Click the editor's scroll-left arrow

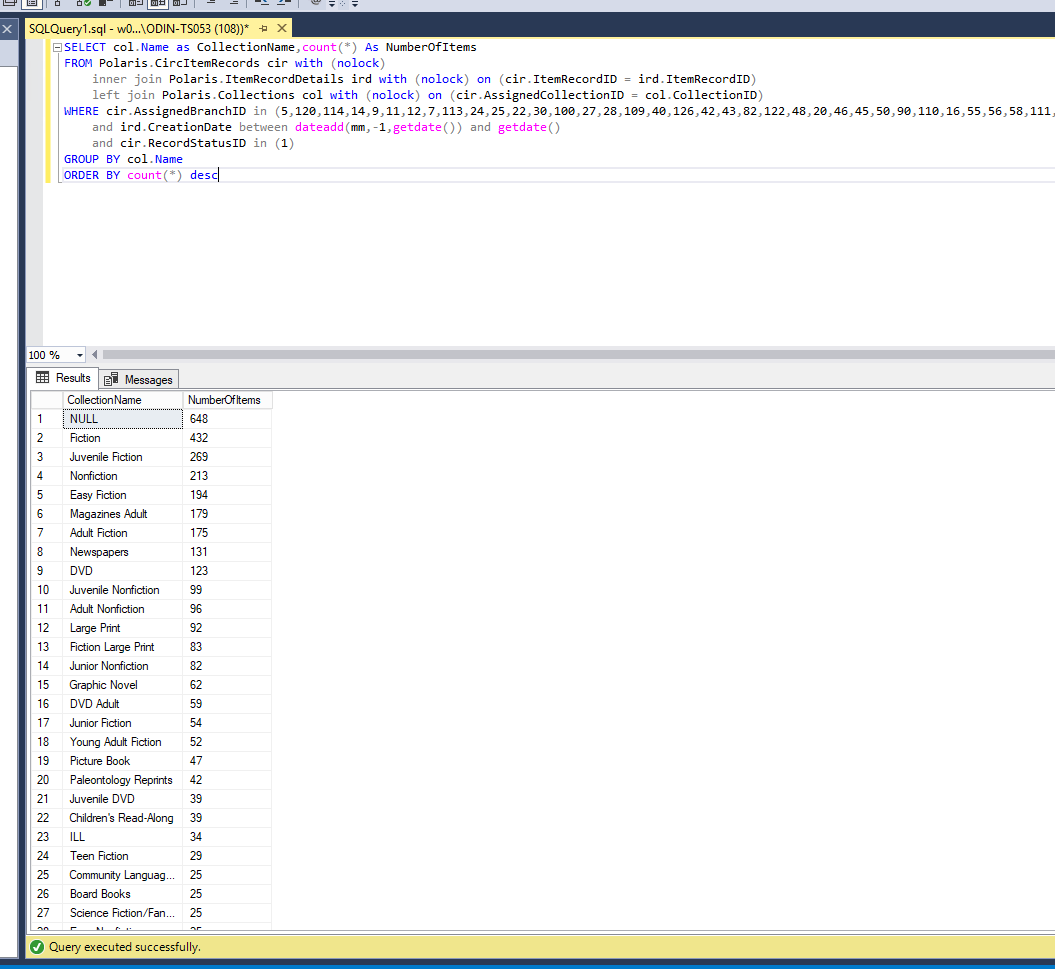click(95, 355)
